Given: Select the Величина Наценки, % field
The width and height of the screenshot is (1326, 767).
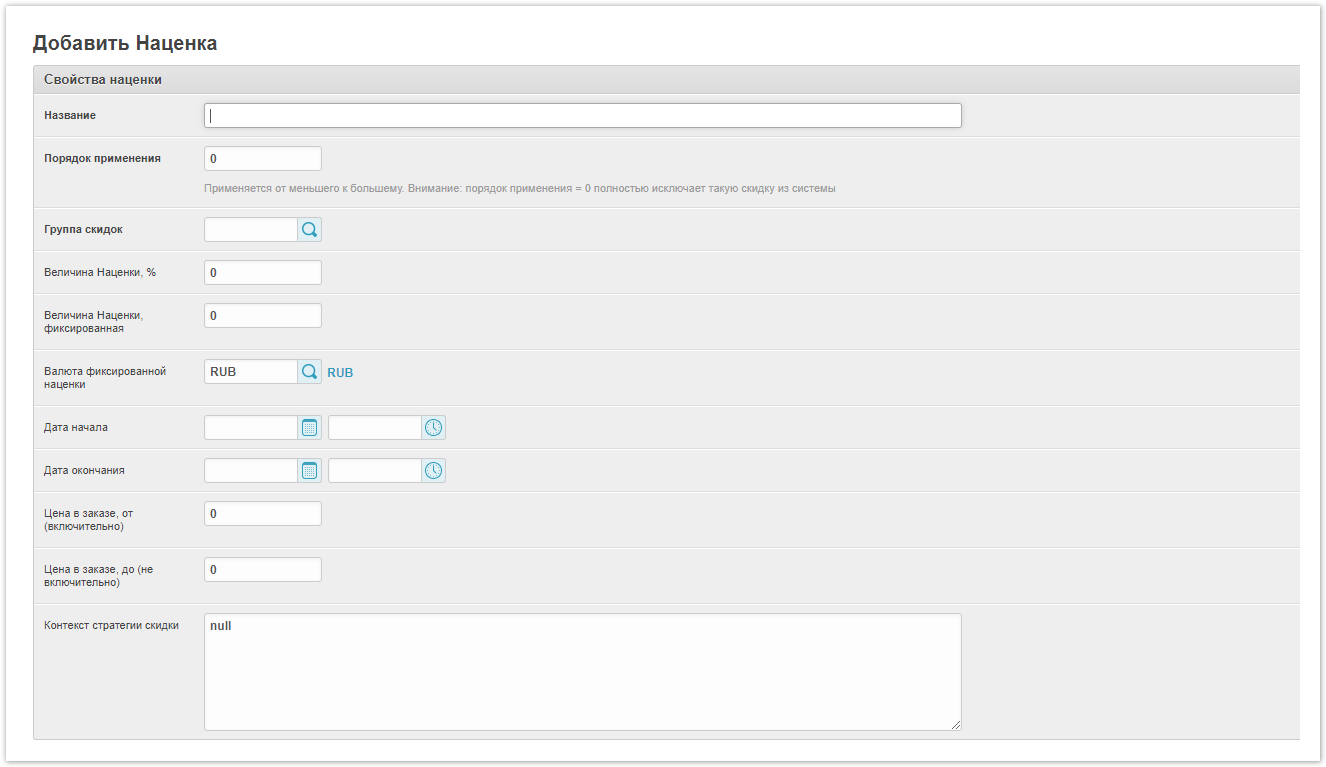Looking at the screenshot, I should pos(263,273).
